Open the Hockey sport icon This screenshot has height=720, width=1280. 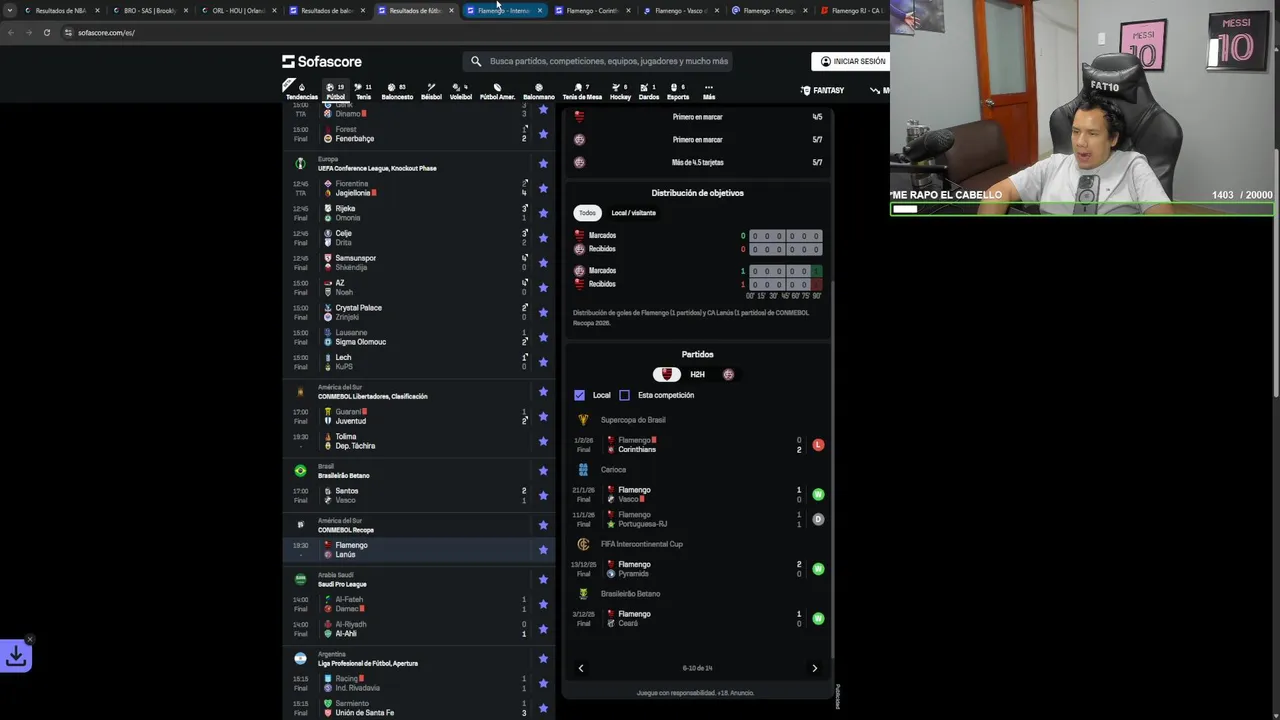click(620, 91)
